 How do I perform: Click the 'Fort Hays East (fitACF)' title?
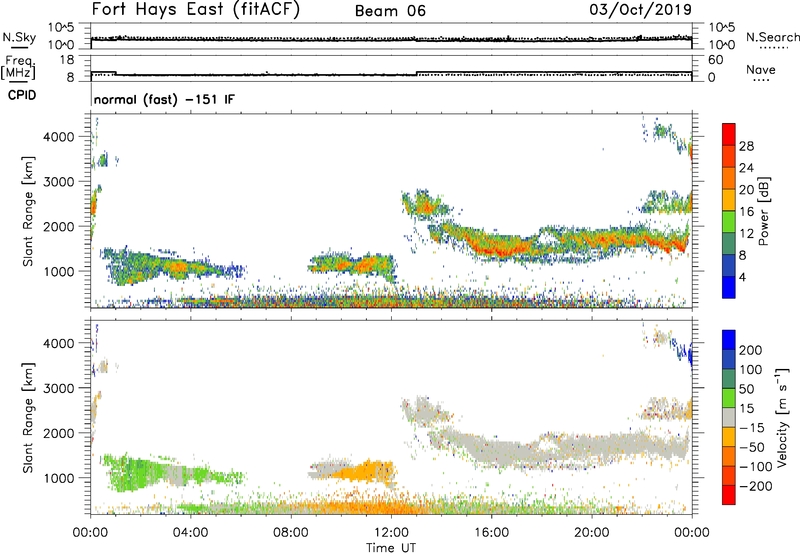(195, 9)
